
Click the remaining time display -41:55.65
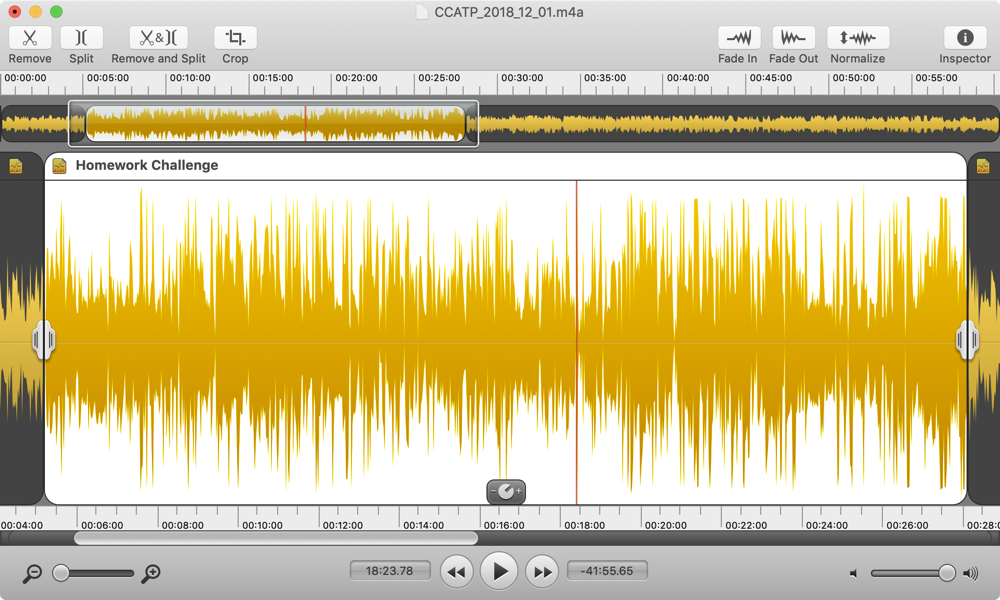607,571
